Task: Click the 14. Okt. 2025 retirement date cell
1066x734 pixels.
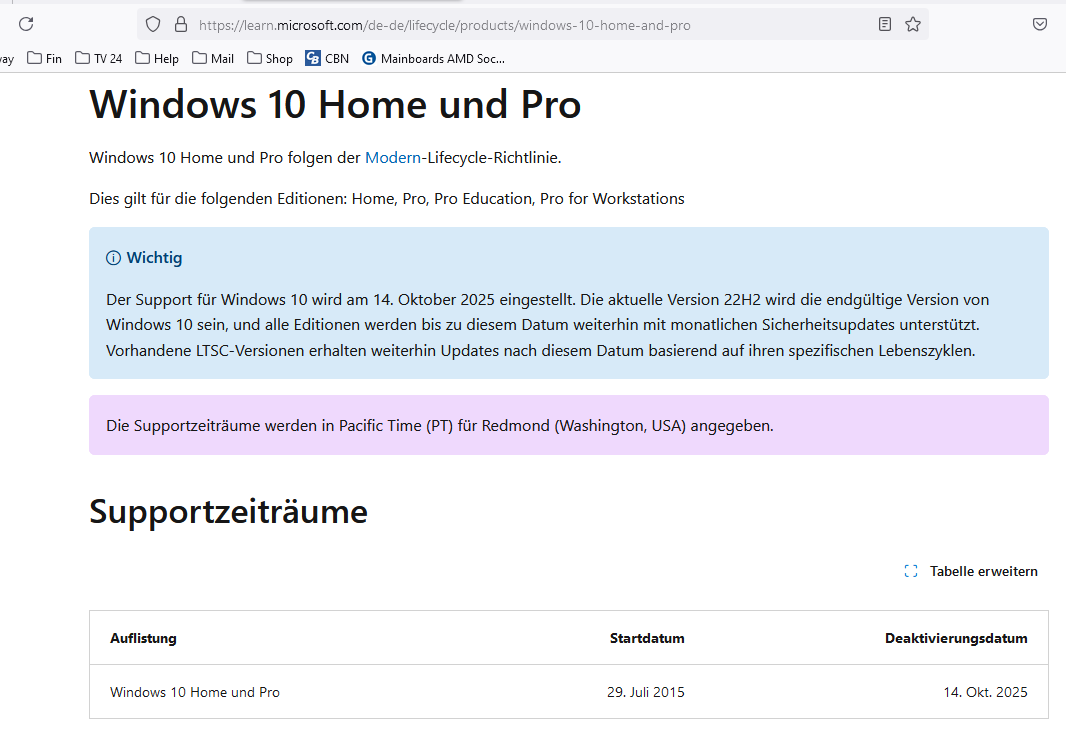Action: (986, 692)
